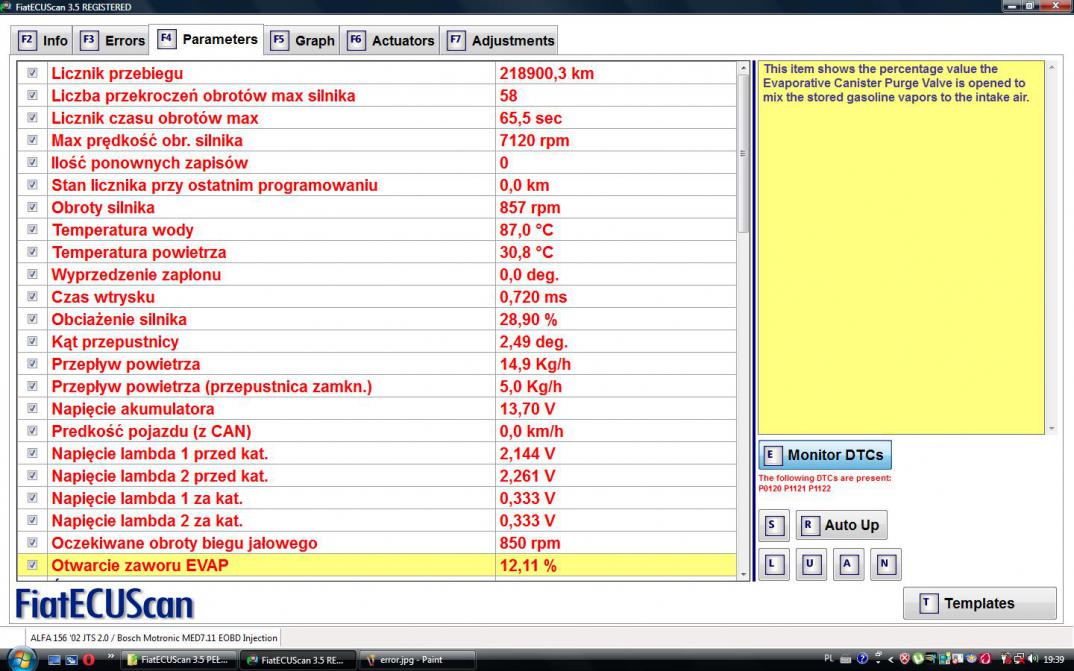Uncheck the Licznik przebiegu parameter

(32, 74)
